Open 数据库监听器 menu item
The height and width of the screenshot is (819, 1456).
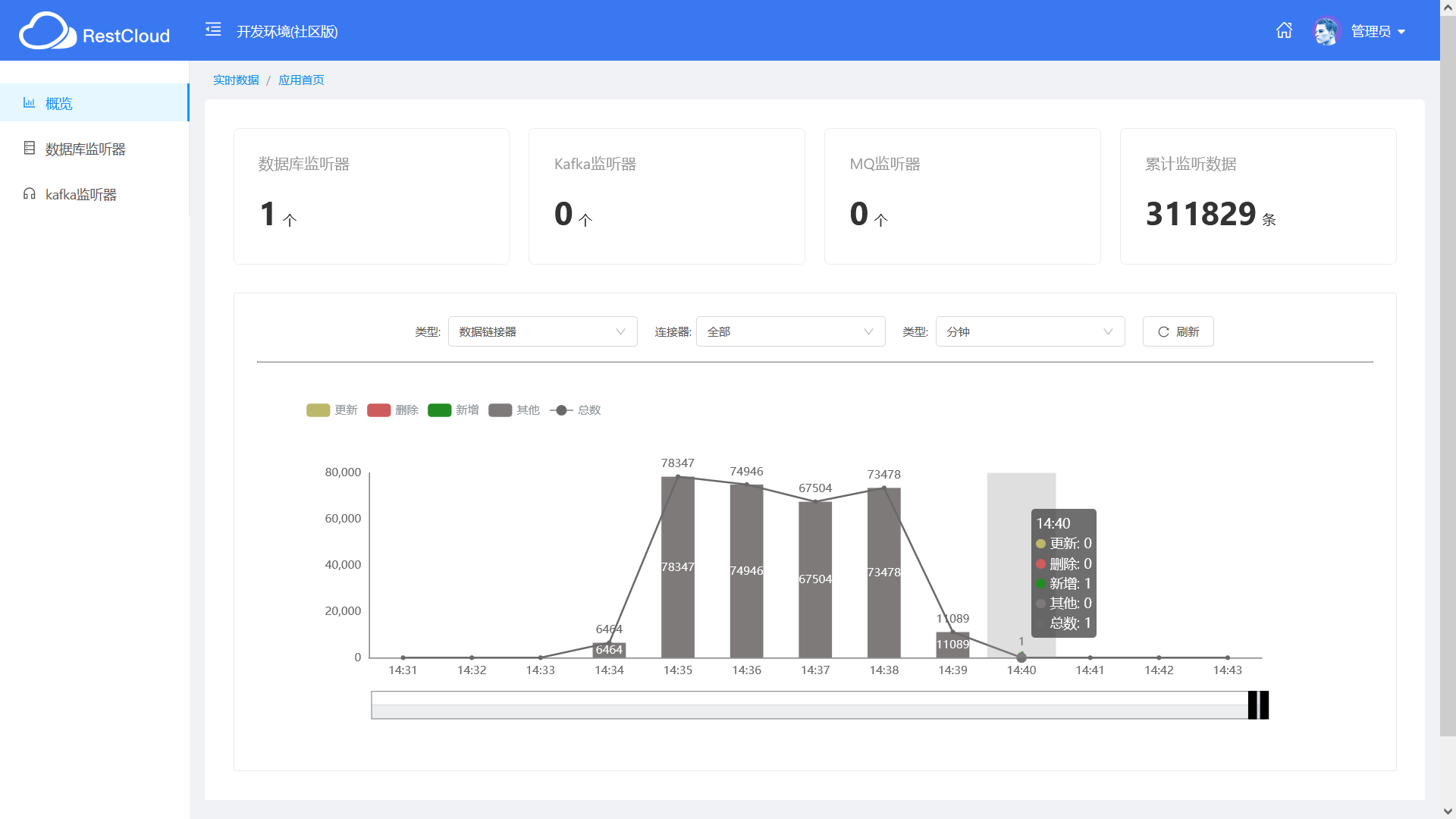85,149
